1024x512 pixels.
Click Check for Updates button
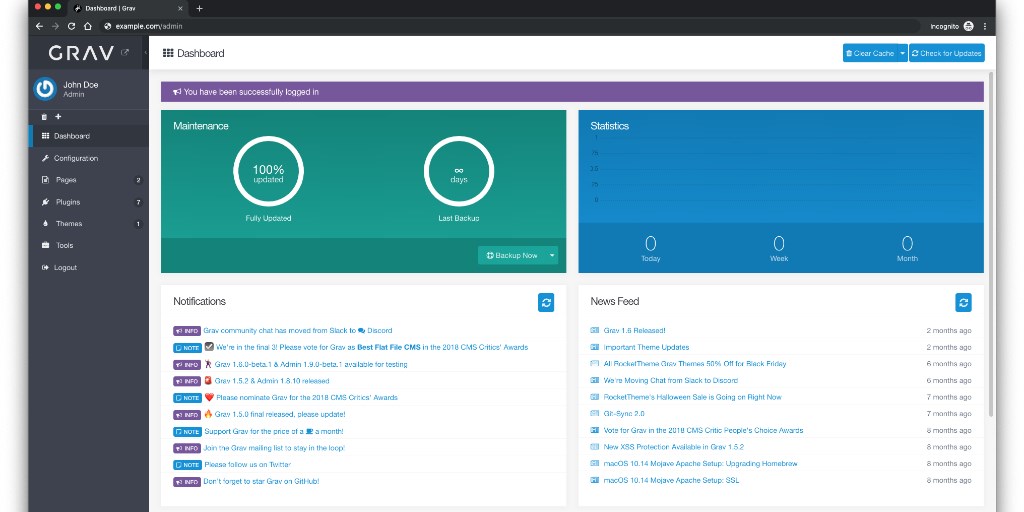pos(946,54)
